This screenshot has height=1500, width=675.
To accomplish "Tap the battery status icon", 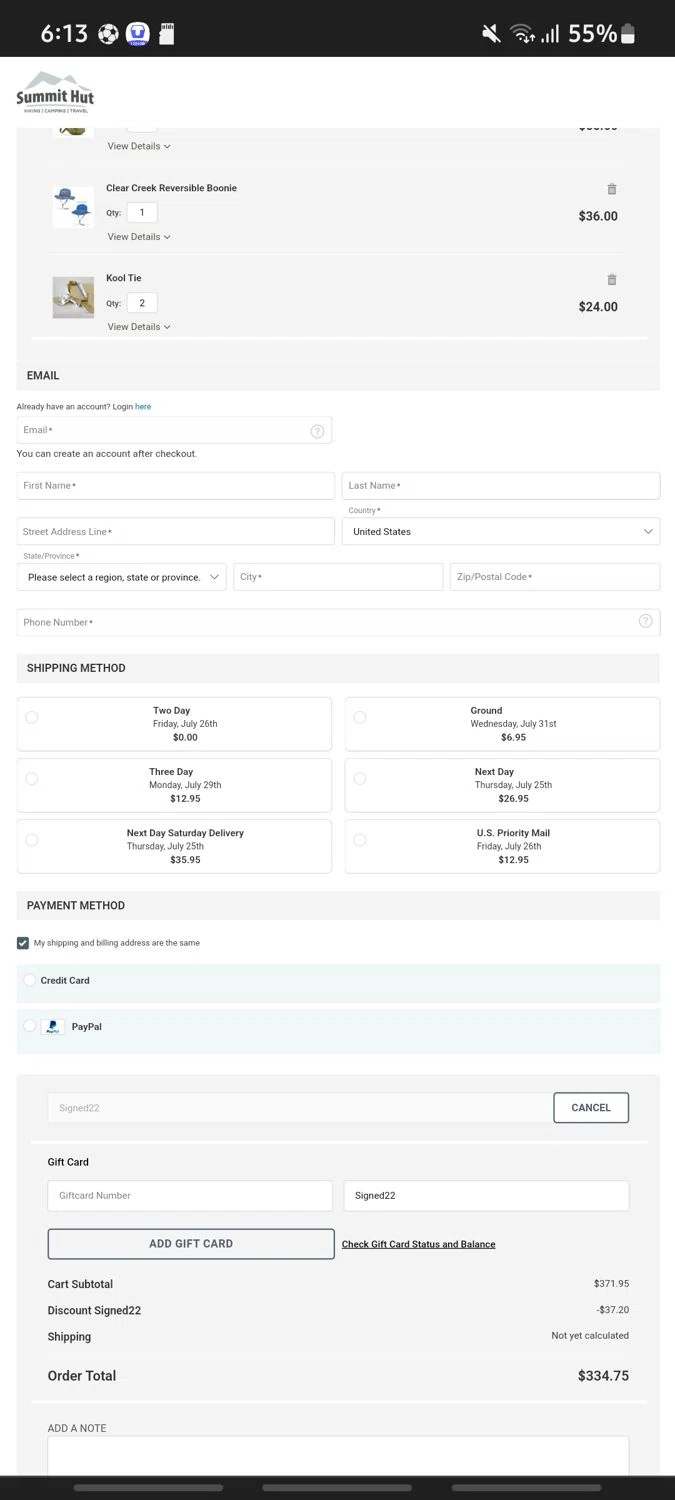I will pyautogui.click(x=628, y=34).
